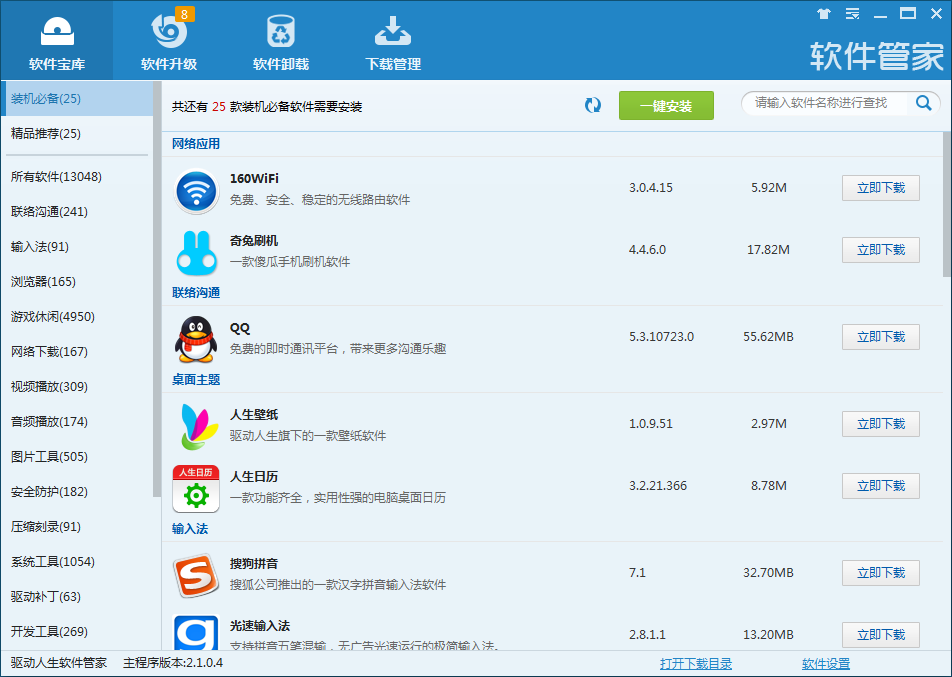This screenshot has height=677, width=952.
Task: Refresh the software list with circular arrows icon
Action: (592, 103)
